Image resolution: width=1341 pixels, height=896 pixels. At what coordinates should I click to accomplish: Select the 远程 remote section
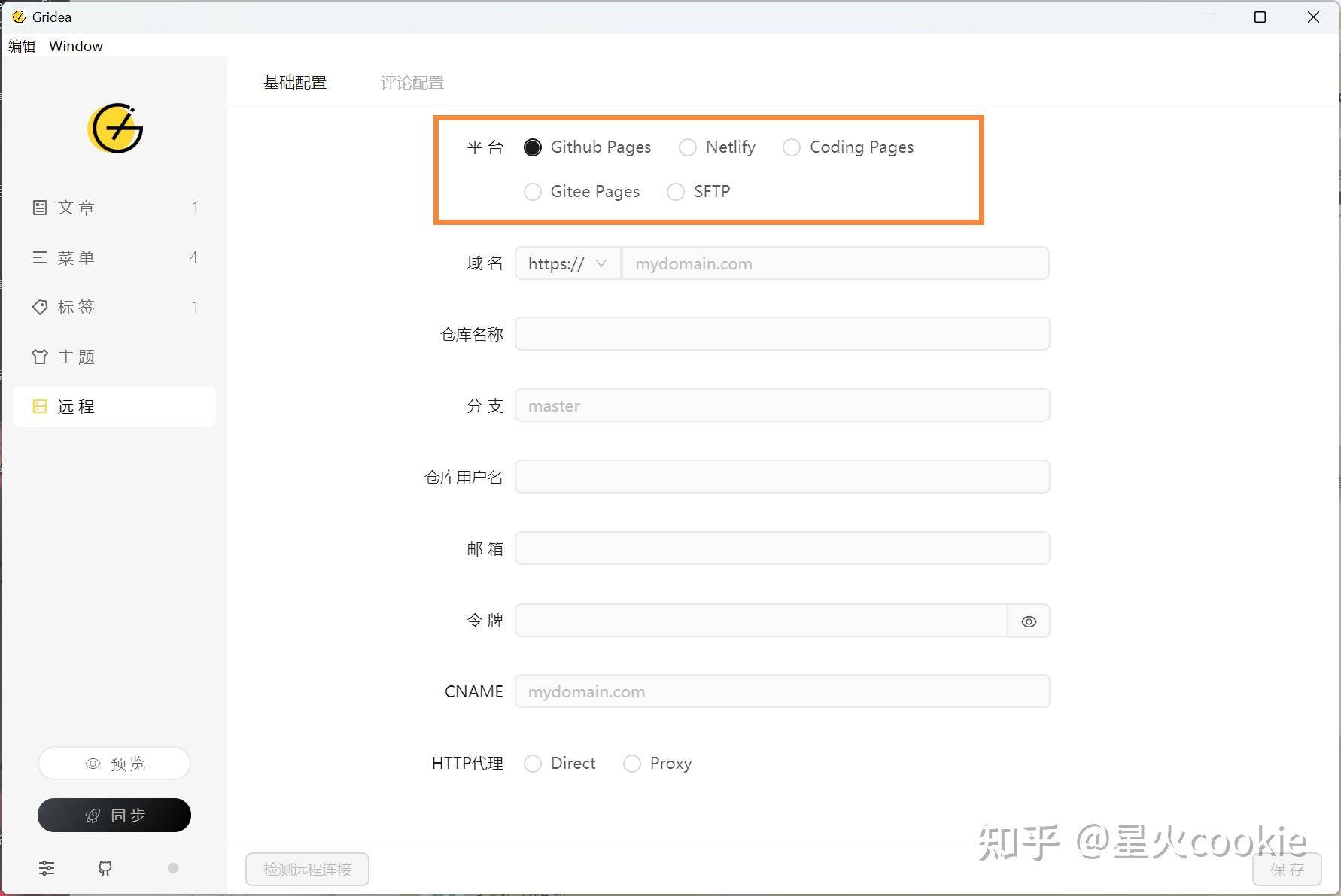point(114,406)
